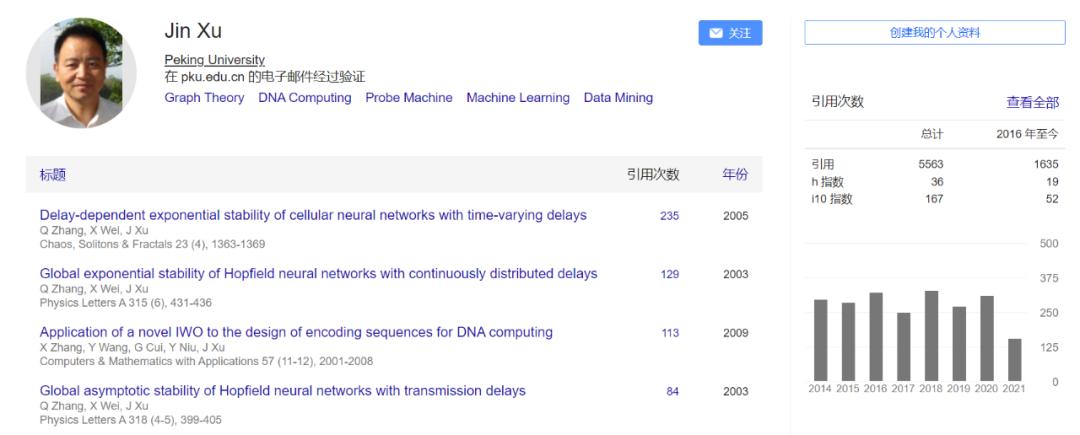
Task: Open the novel IWO DNA computing paper
Action: pyautogui.click(x=296, y=332)
